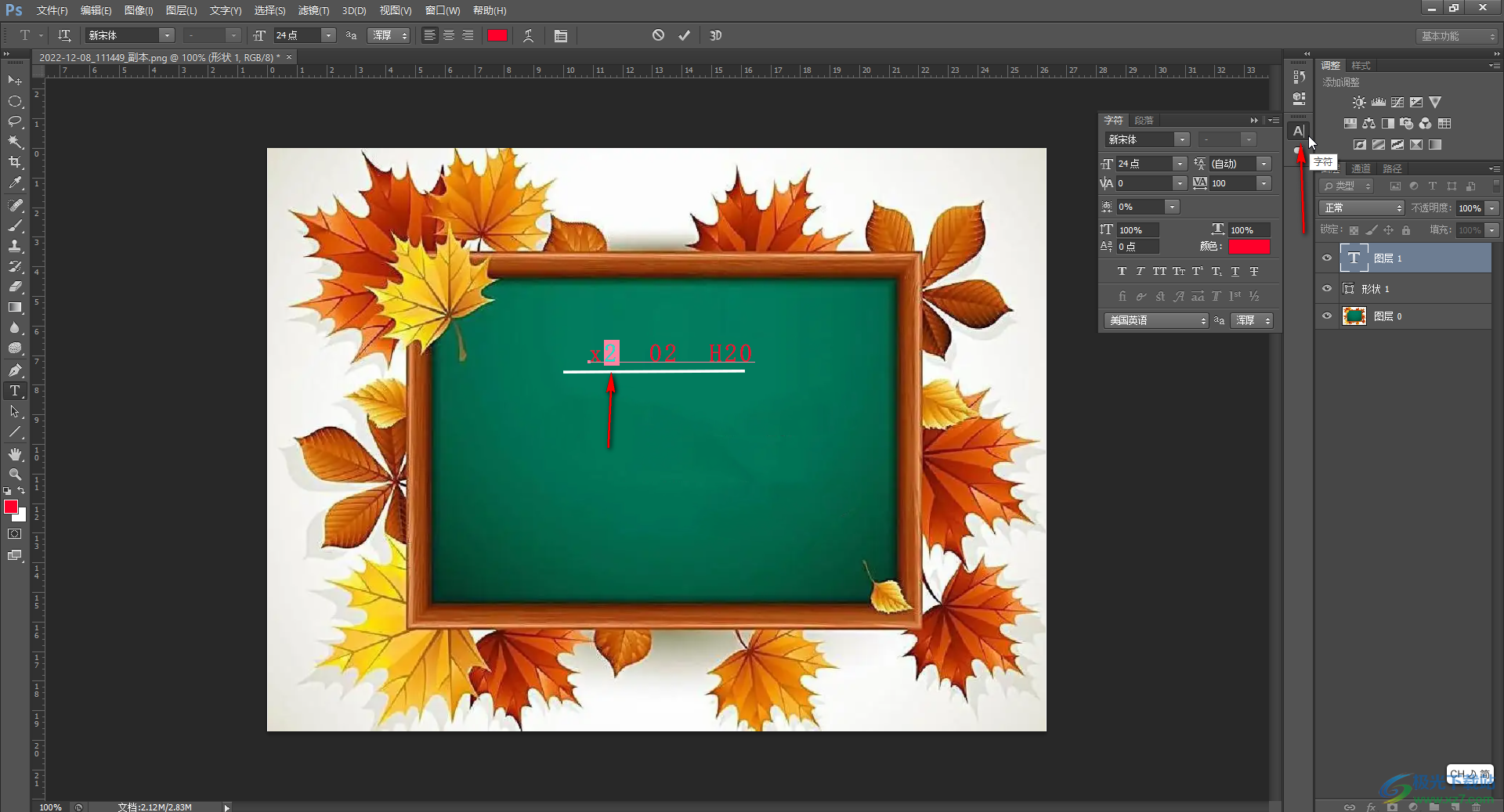1504x812 pixels.
Task: Switch to the 样式 tab
Action: [1361, 65]
